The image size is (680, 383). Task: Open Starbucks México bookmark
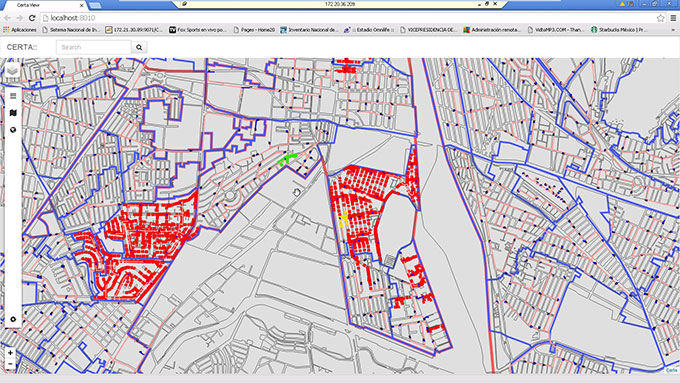618,30
